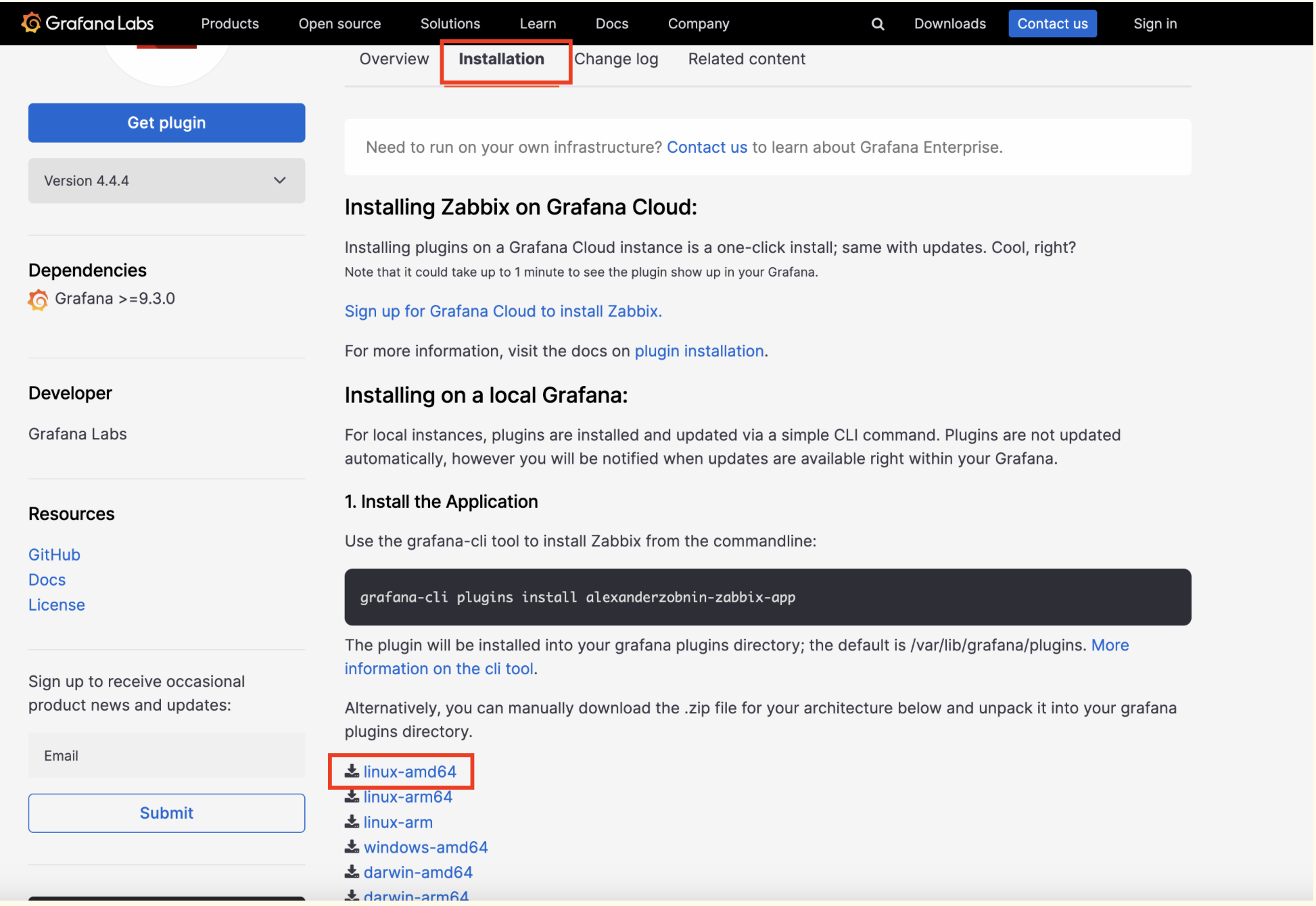This screenshot has width=1316, height=906.
Task: Open the Related content tab
Action: 746,59
